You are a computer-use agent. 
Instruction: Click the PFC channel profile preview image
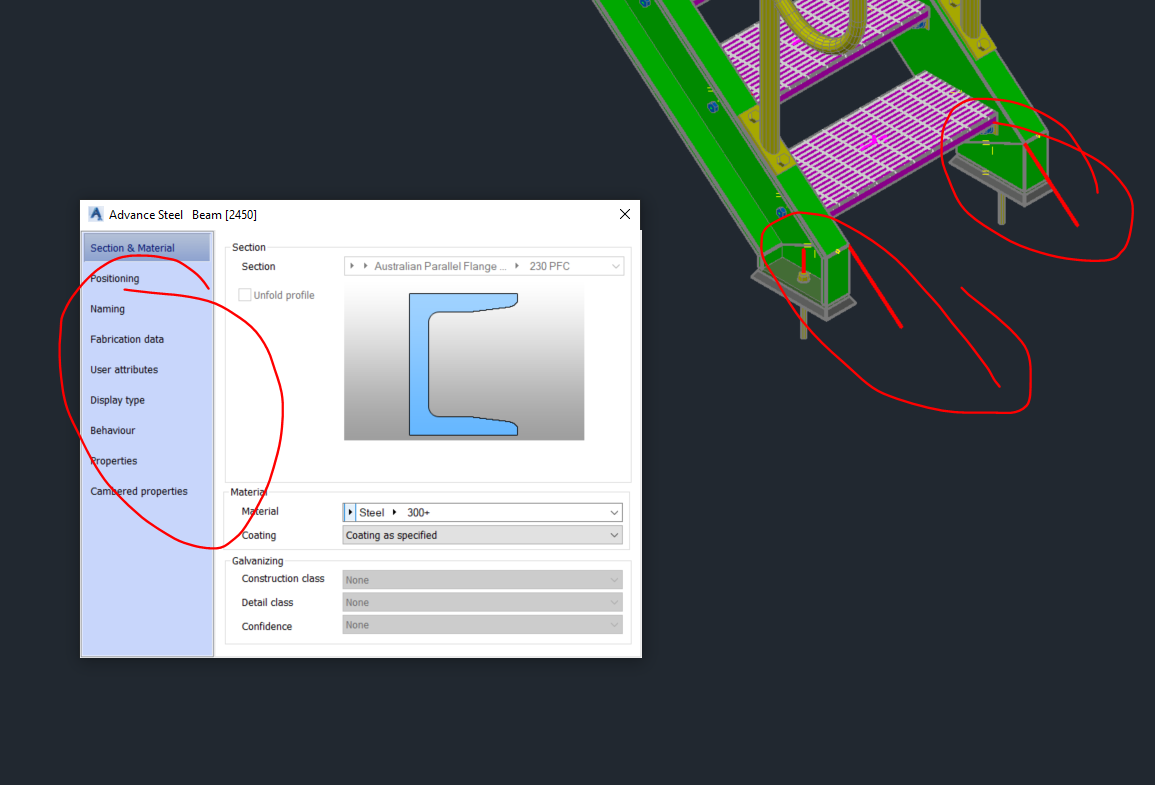(464, 364)
